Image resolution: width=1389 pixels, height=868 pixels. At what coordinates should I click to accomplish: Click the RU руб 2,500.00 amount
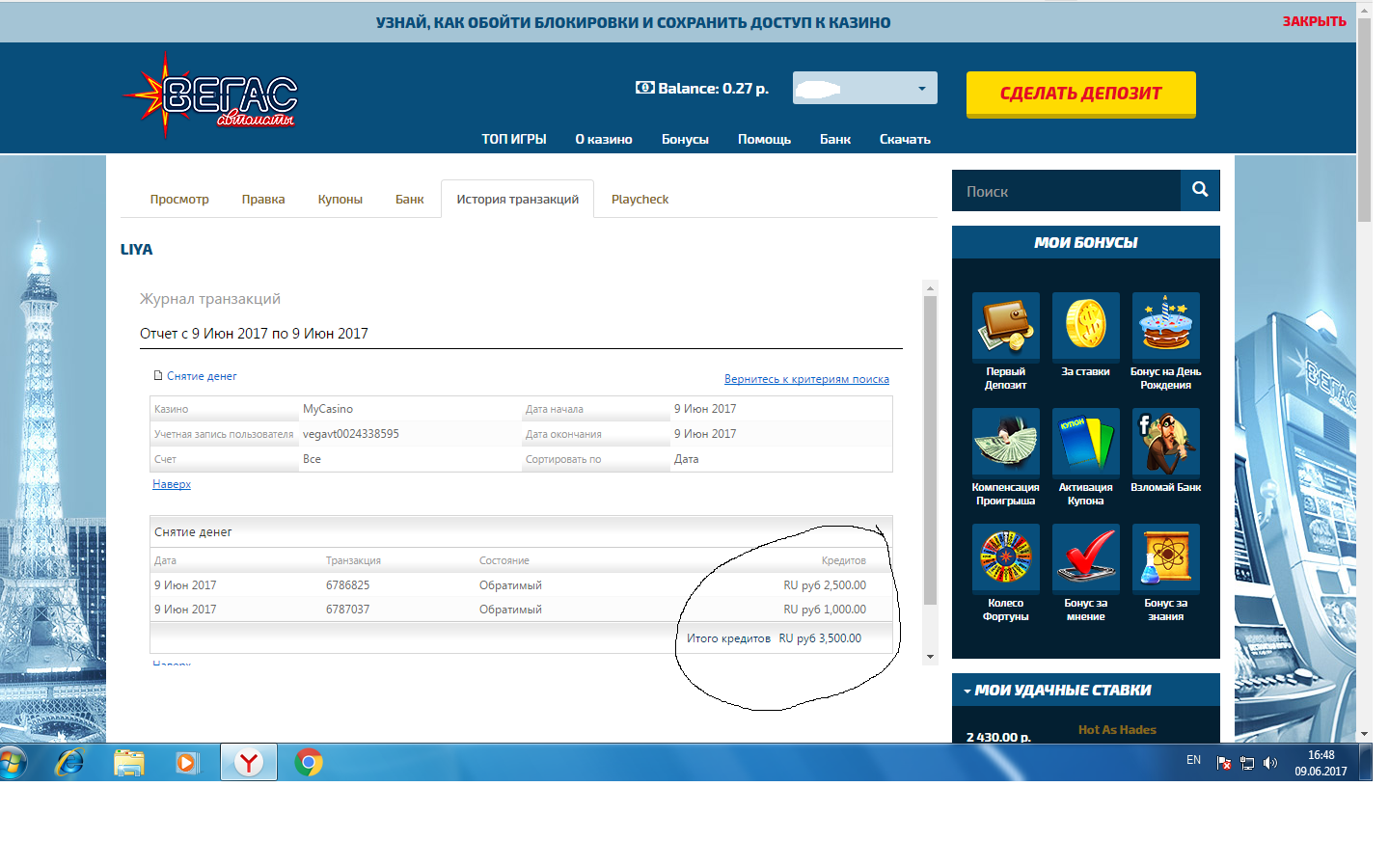825,585
